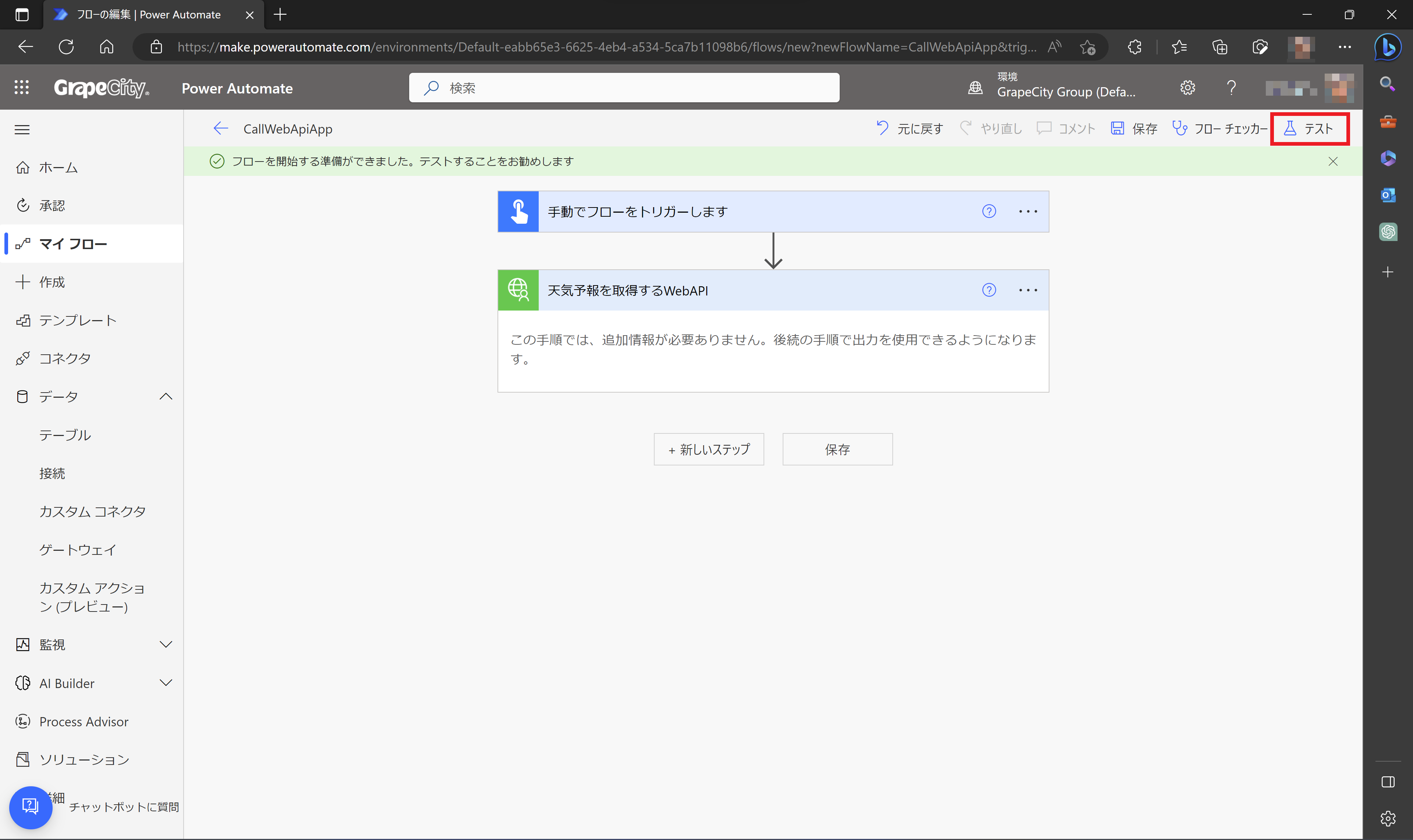This screenshot has width=1413, height=840.
Task: Click the GrapeCity logo
Action: (102, 88)
